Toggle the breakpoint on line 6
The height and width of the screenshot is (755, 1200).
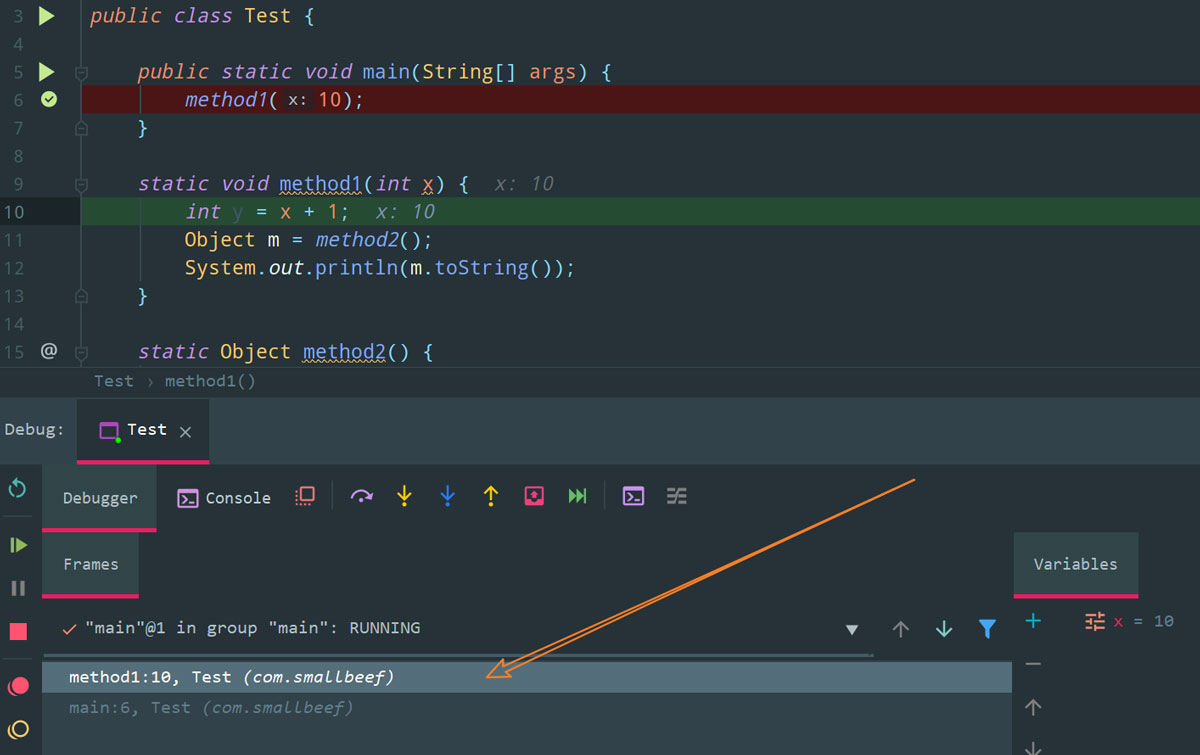pos(48,99)
